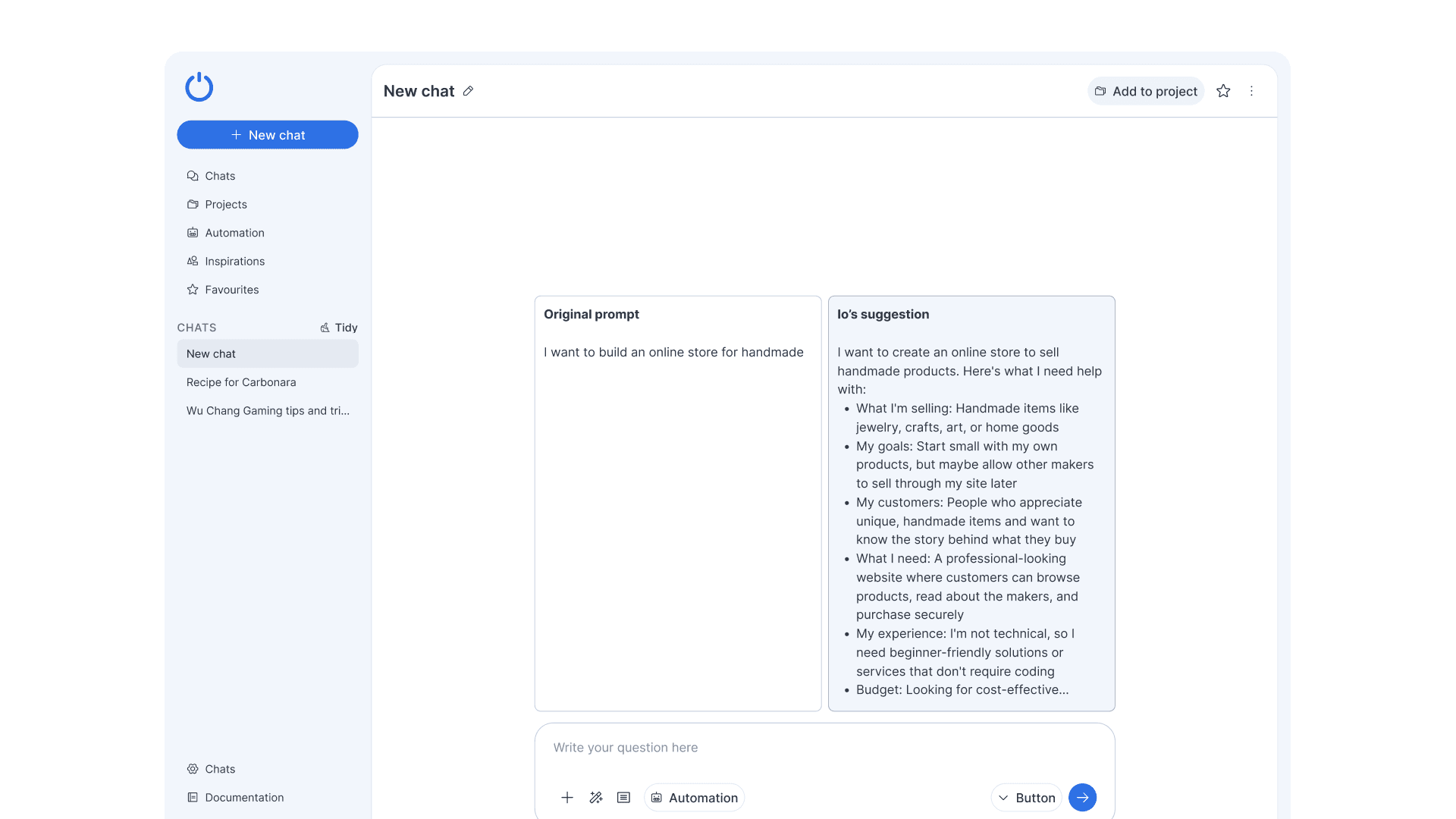The width and height of the screenshot is (1456, 819).
Task: Click the pencil icon to rename chat
Action: click(x=468, y=91)
